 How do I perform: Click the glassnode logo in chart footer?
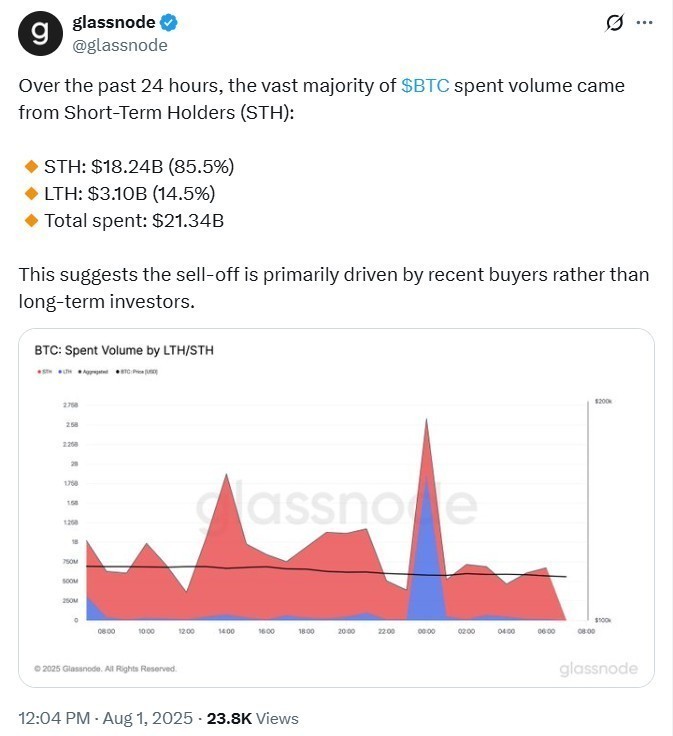pyautogui.click(x=599, y=668)
